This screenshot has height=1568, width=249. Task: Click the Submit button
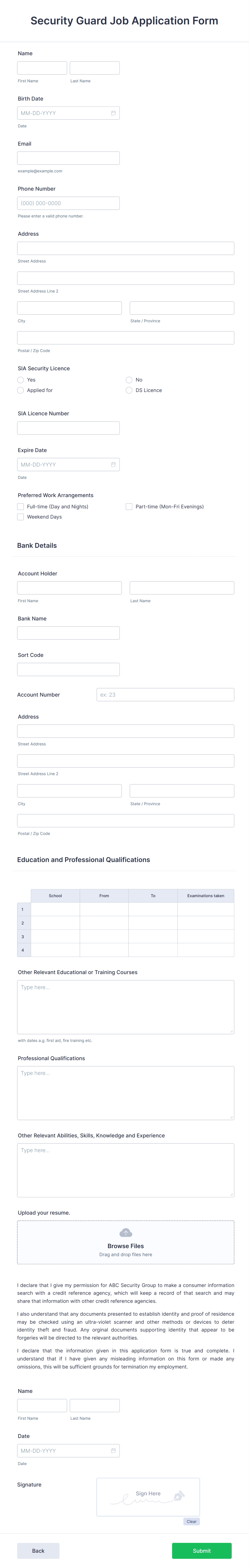201,1551
